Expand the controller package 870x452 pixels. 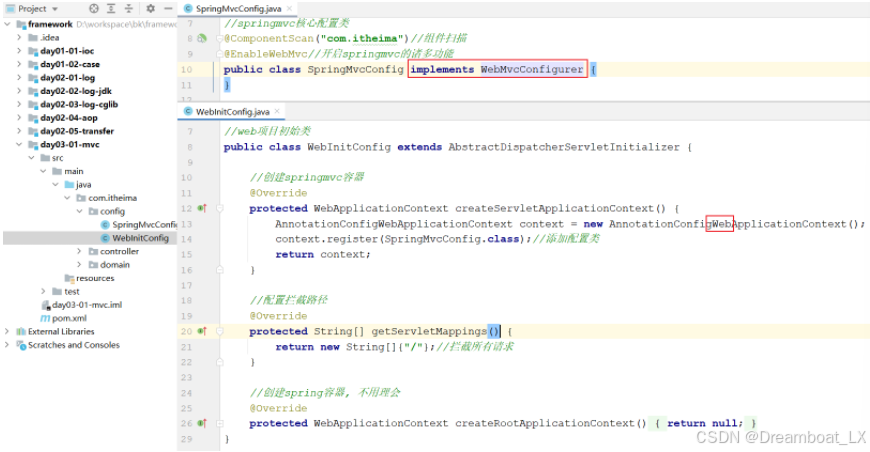[79, 251]
